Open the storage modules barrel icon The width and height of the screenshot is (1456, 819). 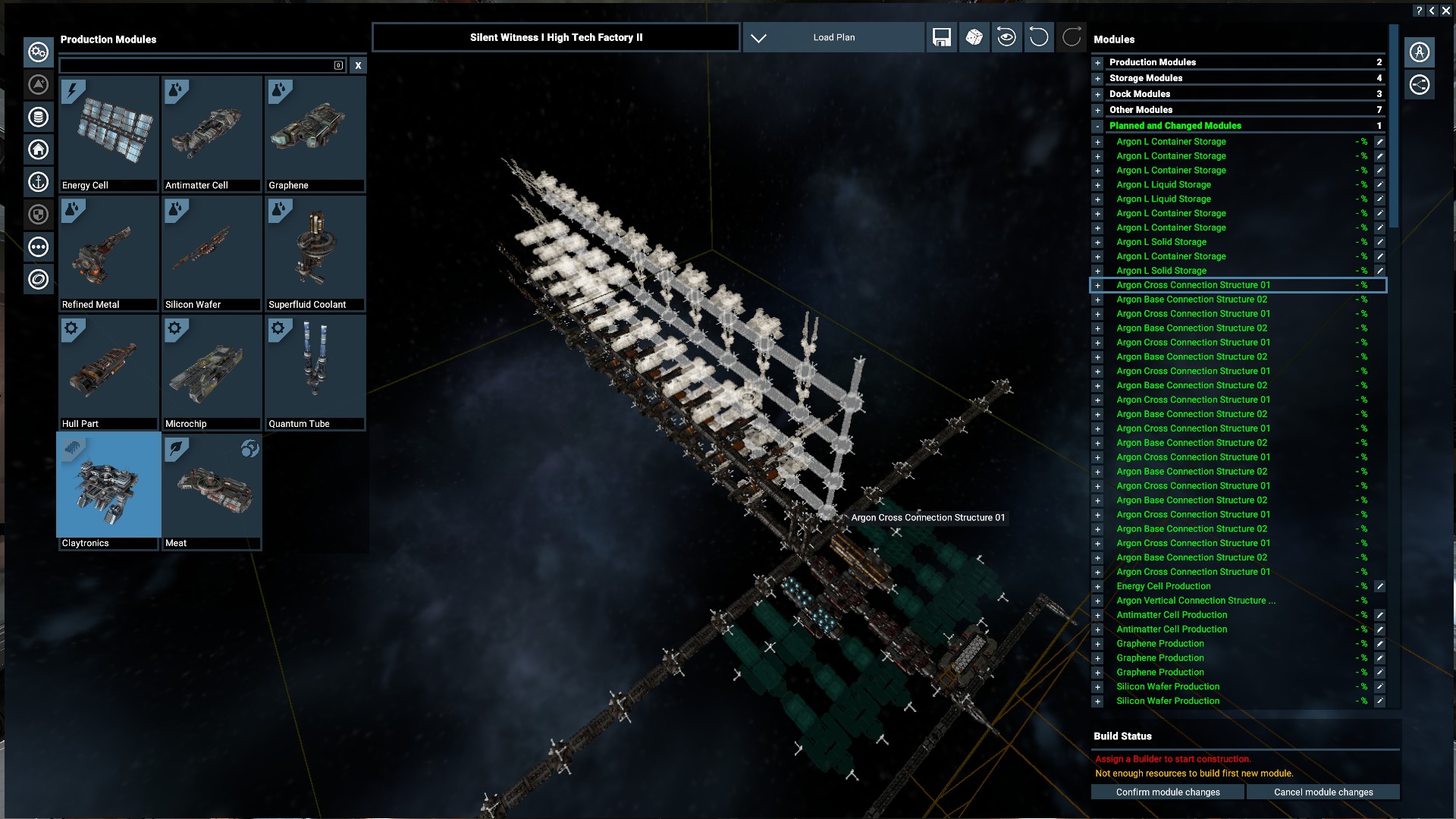tap(39, 117)
